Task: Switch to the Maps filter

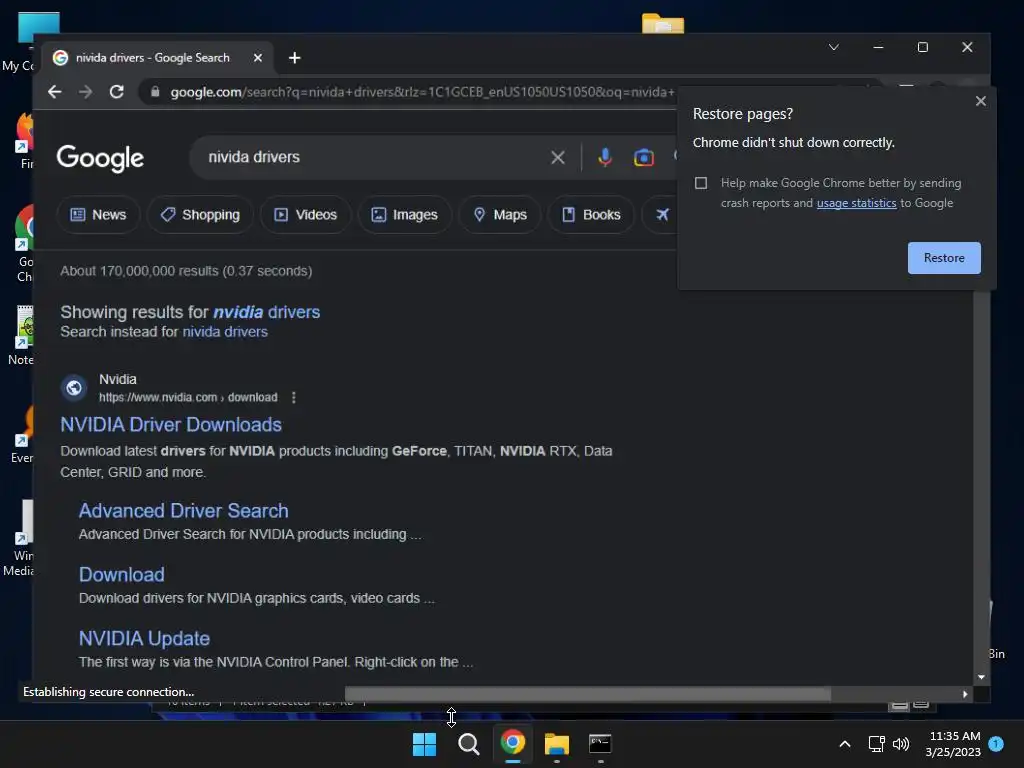Action: coord(500,214)
